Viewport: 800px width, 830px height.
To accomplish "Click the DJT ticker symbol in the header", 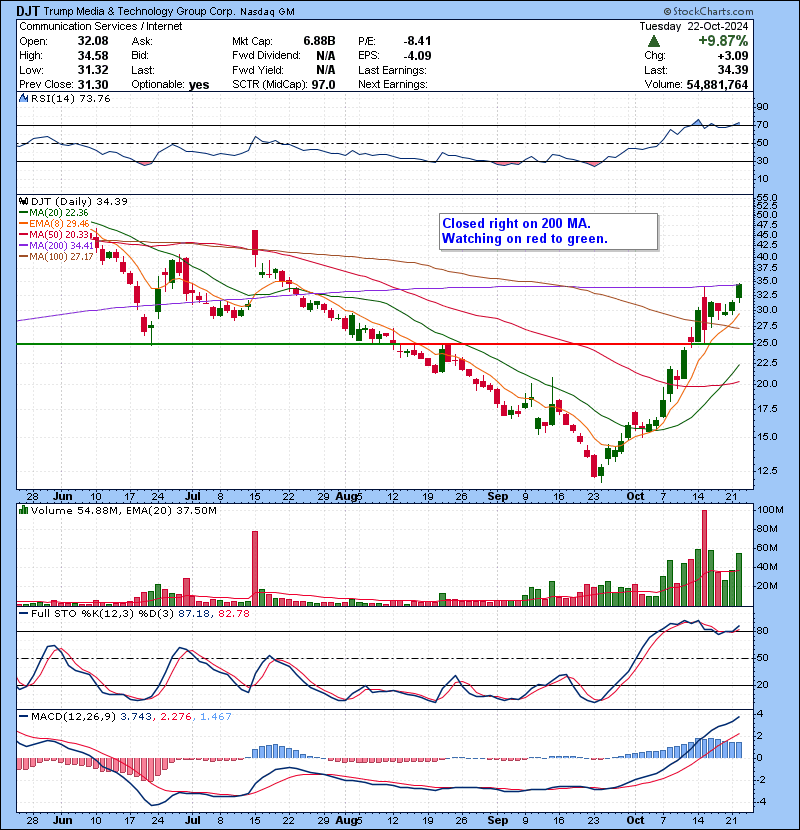I will coord(28,11).
